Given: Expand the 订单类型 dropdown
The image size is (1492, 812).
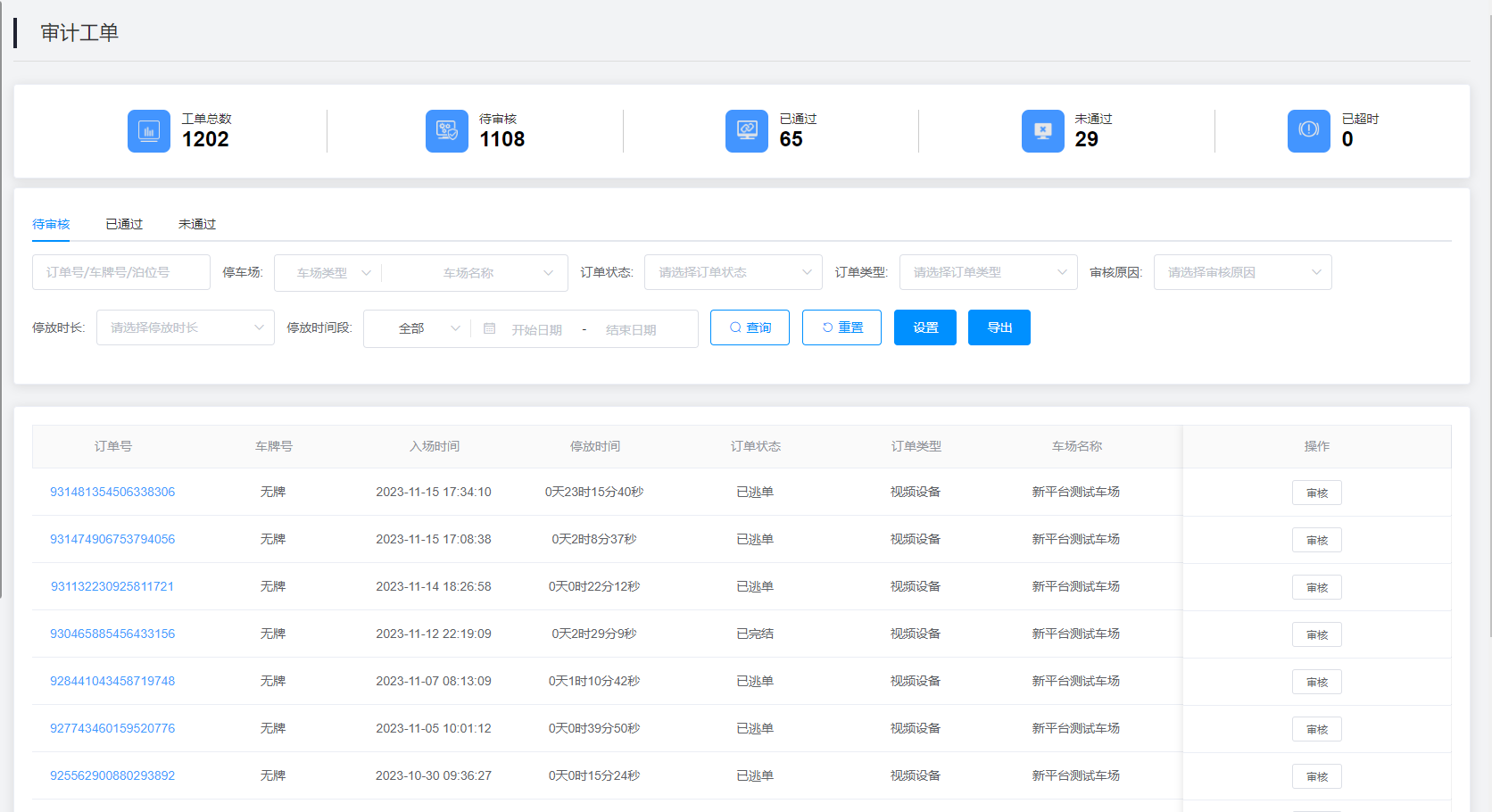Looking at the screenshot, I should [x=988, y=272].
